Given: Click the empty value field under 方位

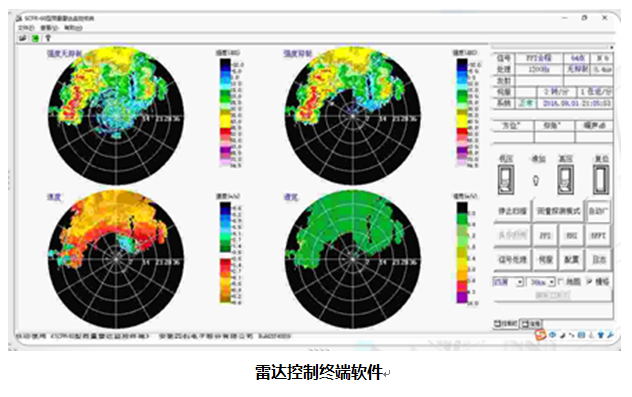Looking at the screenshot, I should [x=513, y=137].
